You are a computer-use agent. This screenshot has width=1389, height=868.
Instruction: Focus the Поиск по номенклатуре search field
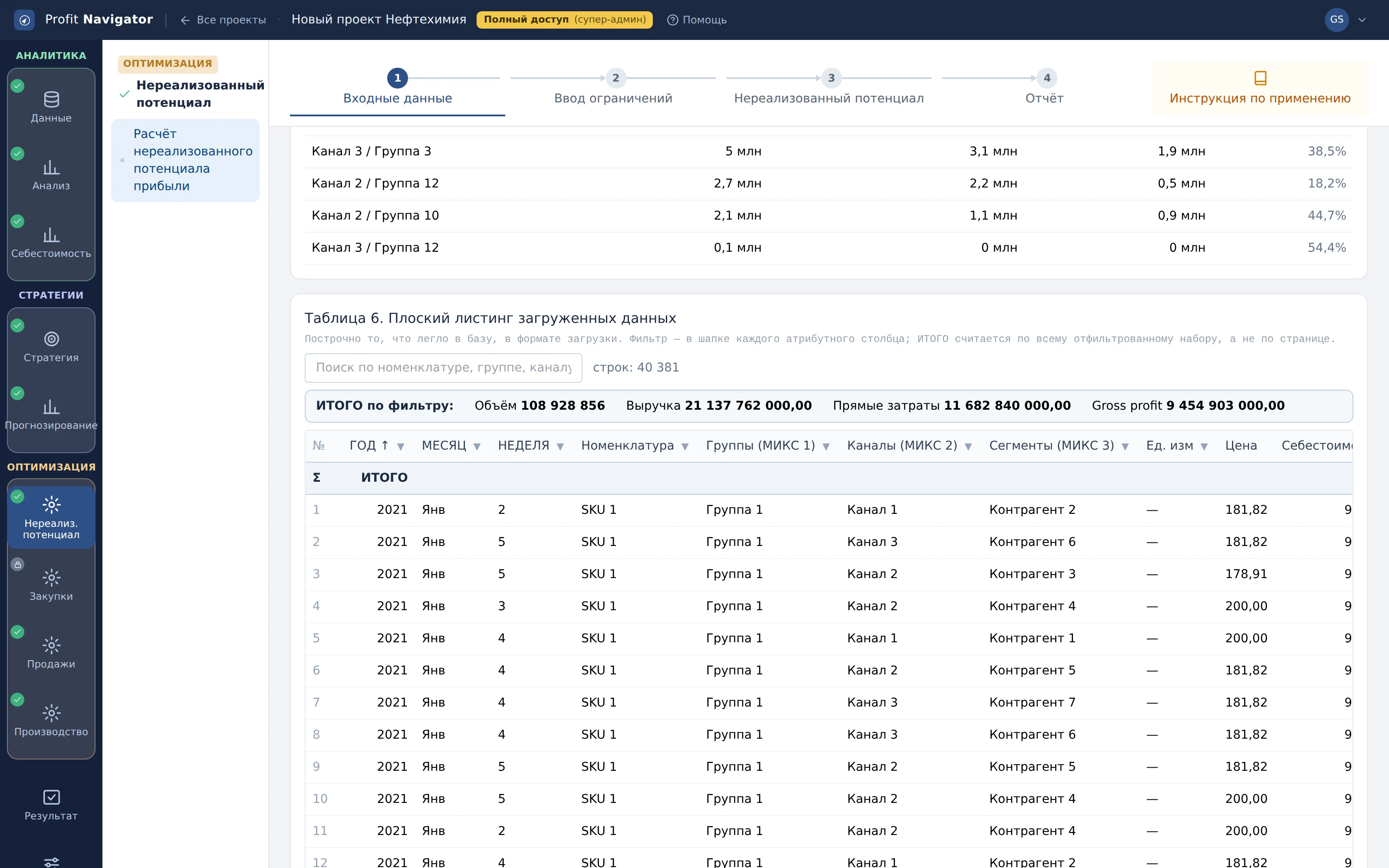point(443,368)
